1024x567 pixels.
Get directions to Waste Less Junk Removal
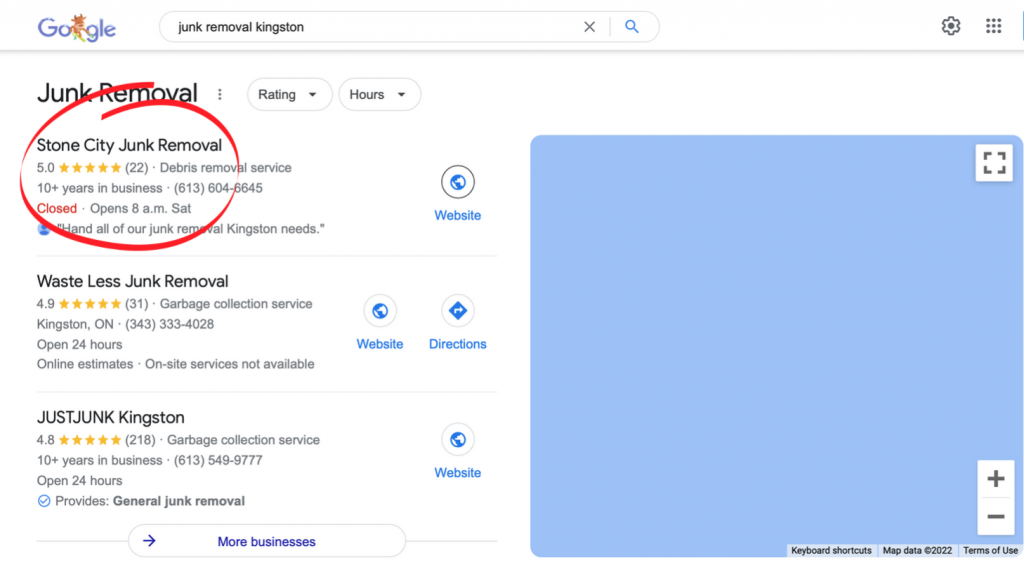click(x=457, y=323)
